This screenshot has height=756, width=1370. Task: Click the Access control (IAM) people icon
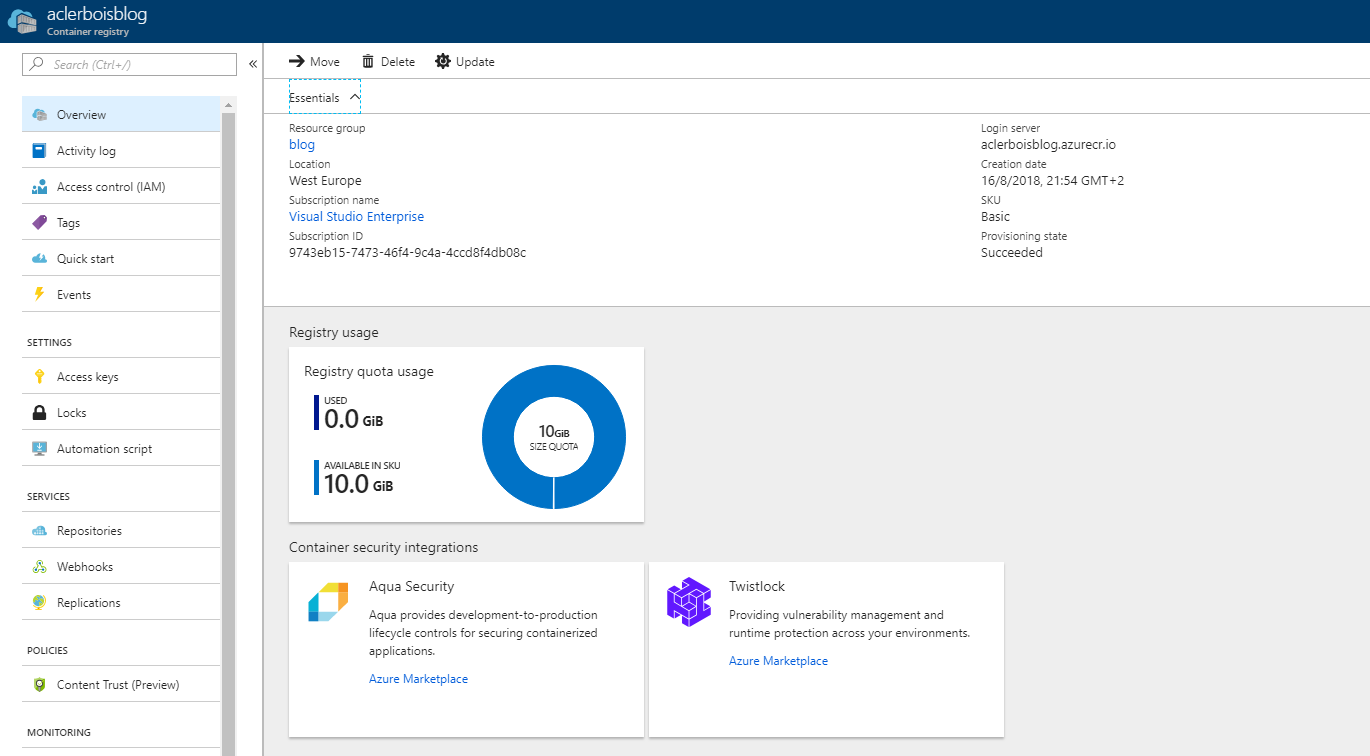pos(39,187)
